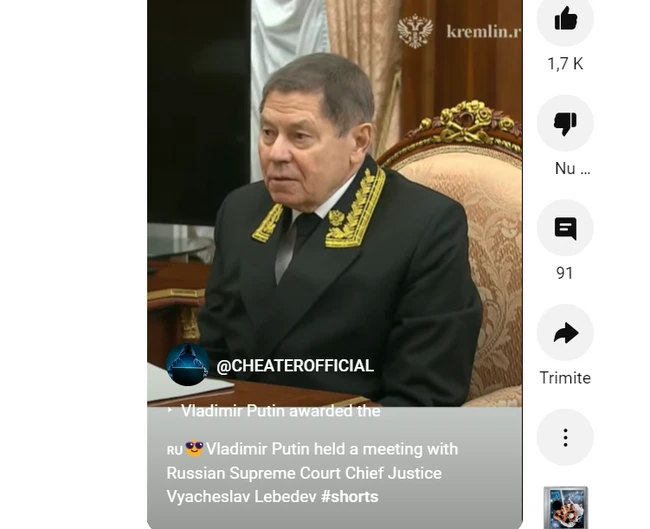This screenshot has height=529, width=650.
Task: Click the 1,7 K like count
Action: pyautogui.click(x=565, y=64)
